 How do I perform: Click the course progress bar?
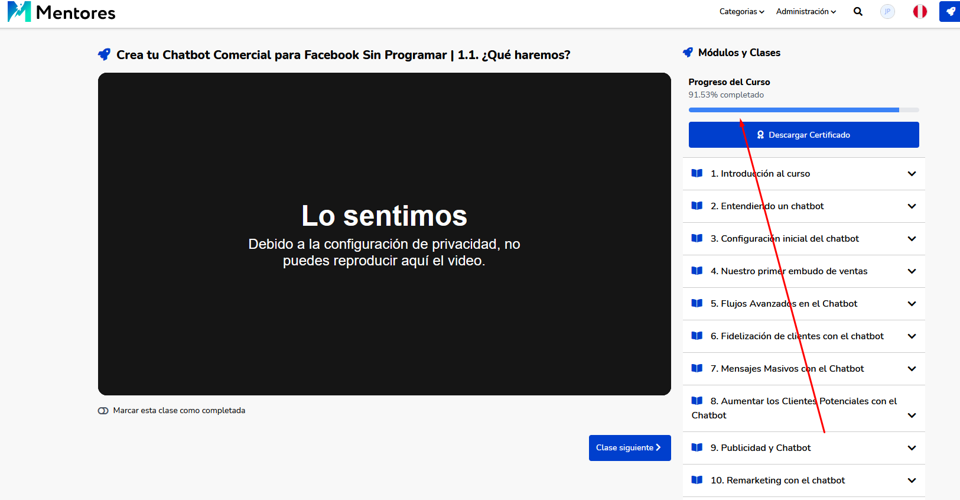click(x=803, y=110)
